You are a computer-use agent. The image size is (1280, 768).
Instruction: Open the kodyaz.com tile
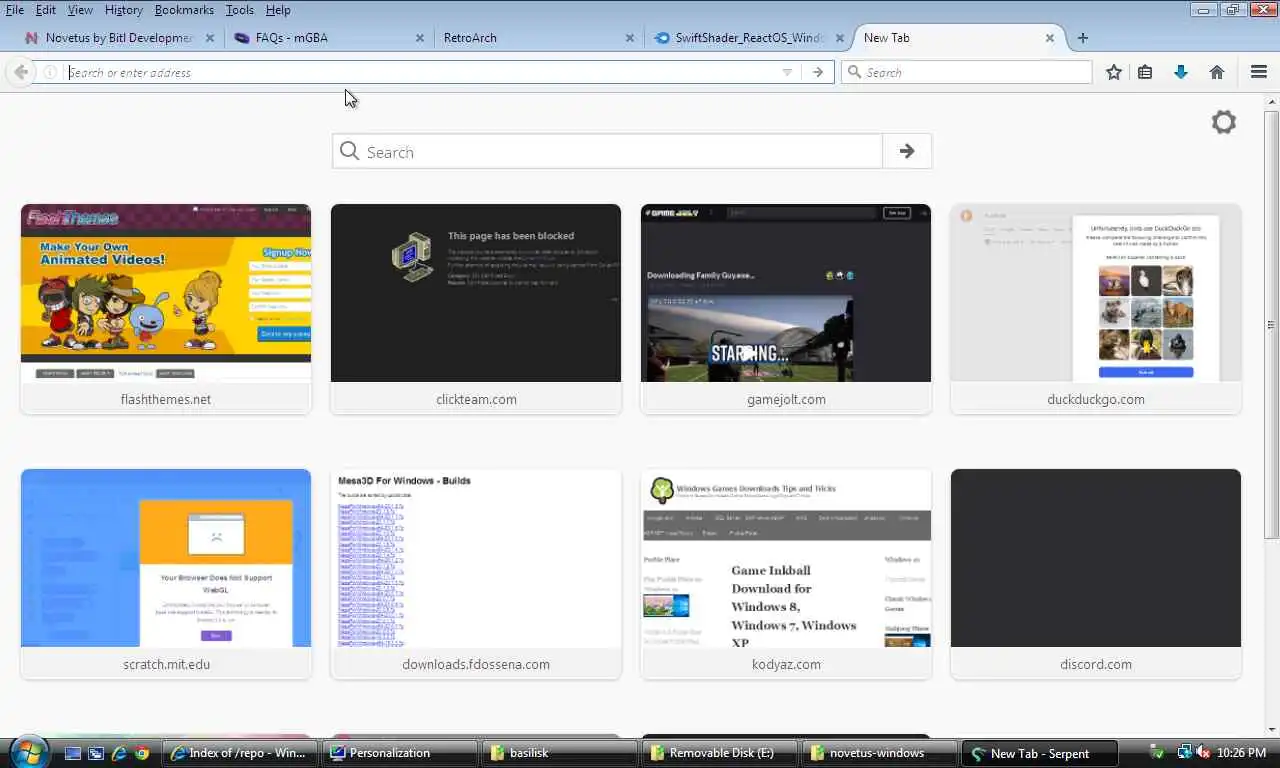786,574
